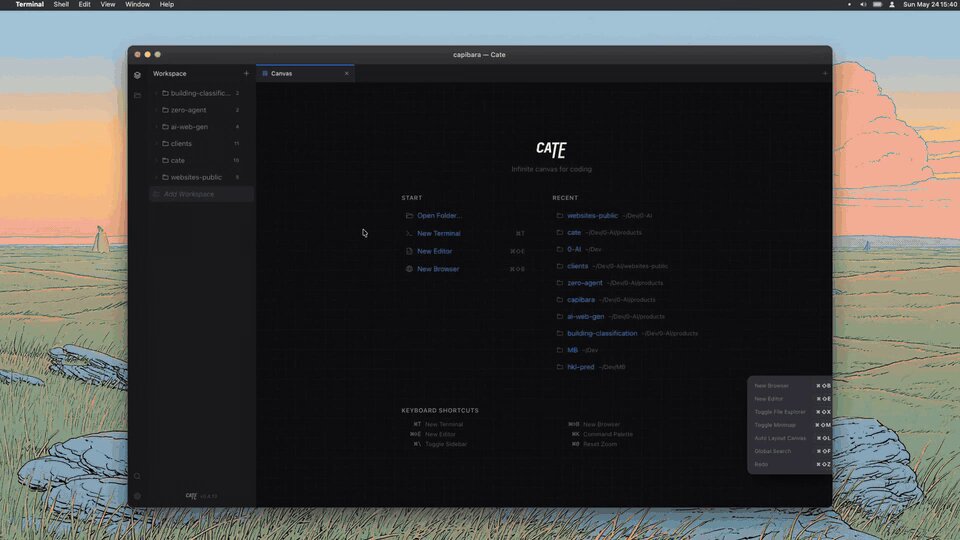This screenshot has height=540, width=960.
Task: Choose Global Search in popup
Action: [x=790, y=451]
